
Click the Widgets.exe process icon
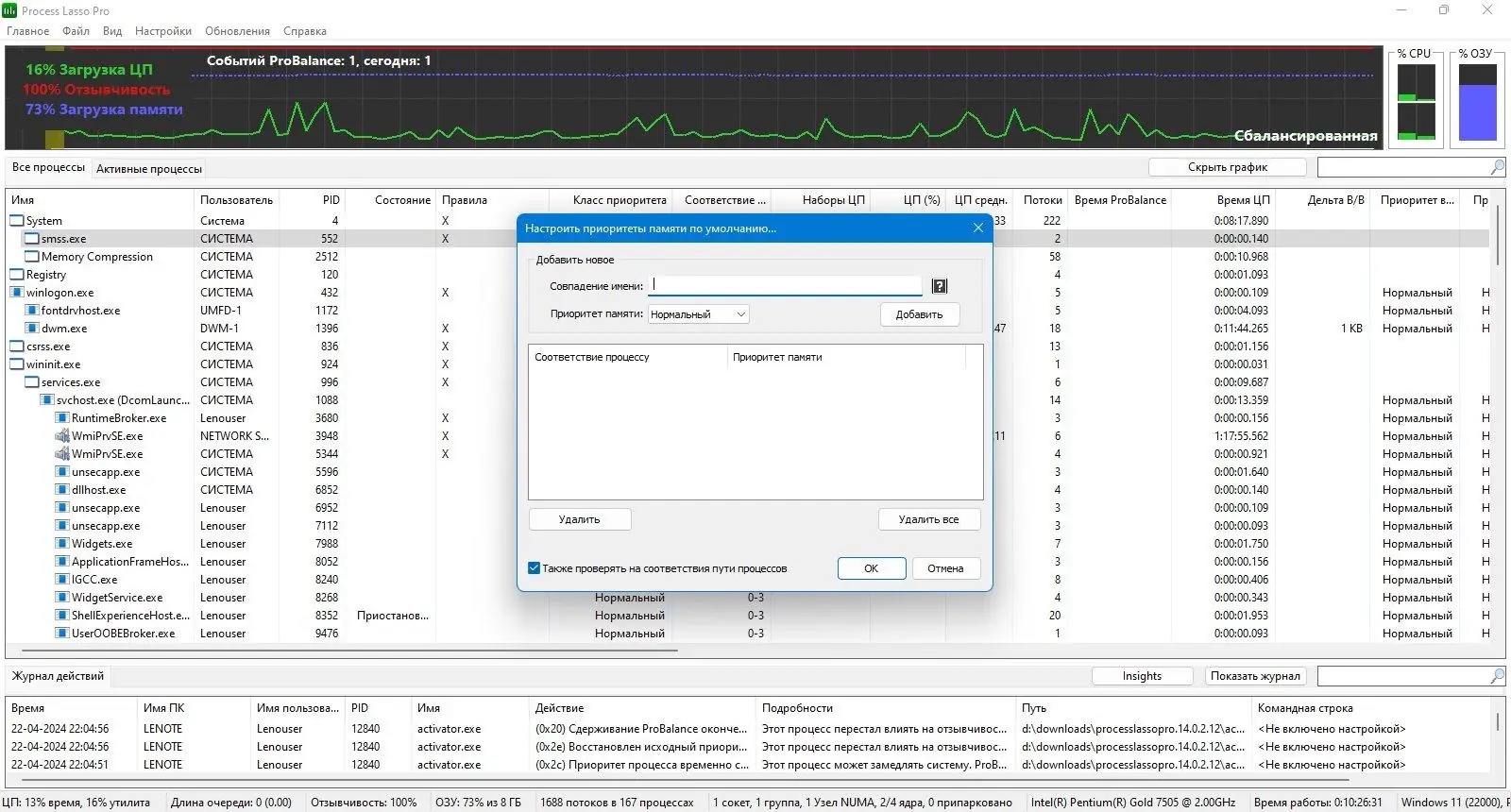click(62, 544)
